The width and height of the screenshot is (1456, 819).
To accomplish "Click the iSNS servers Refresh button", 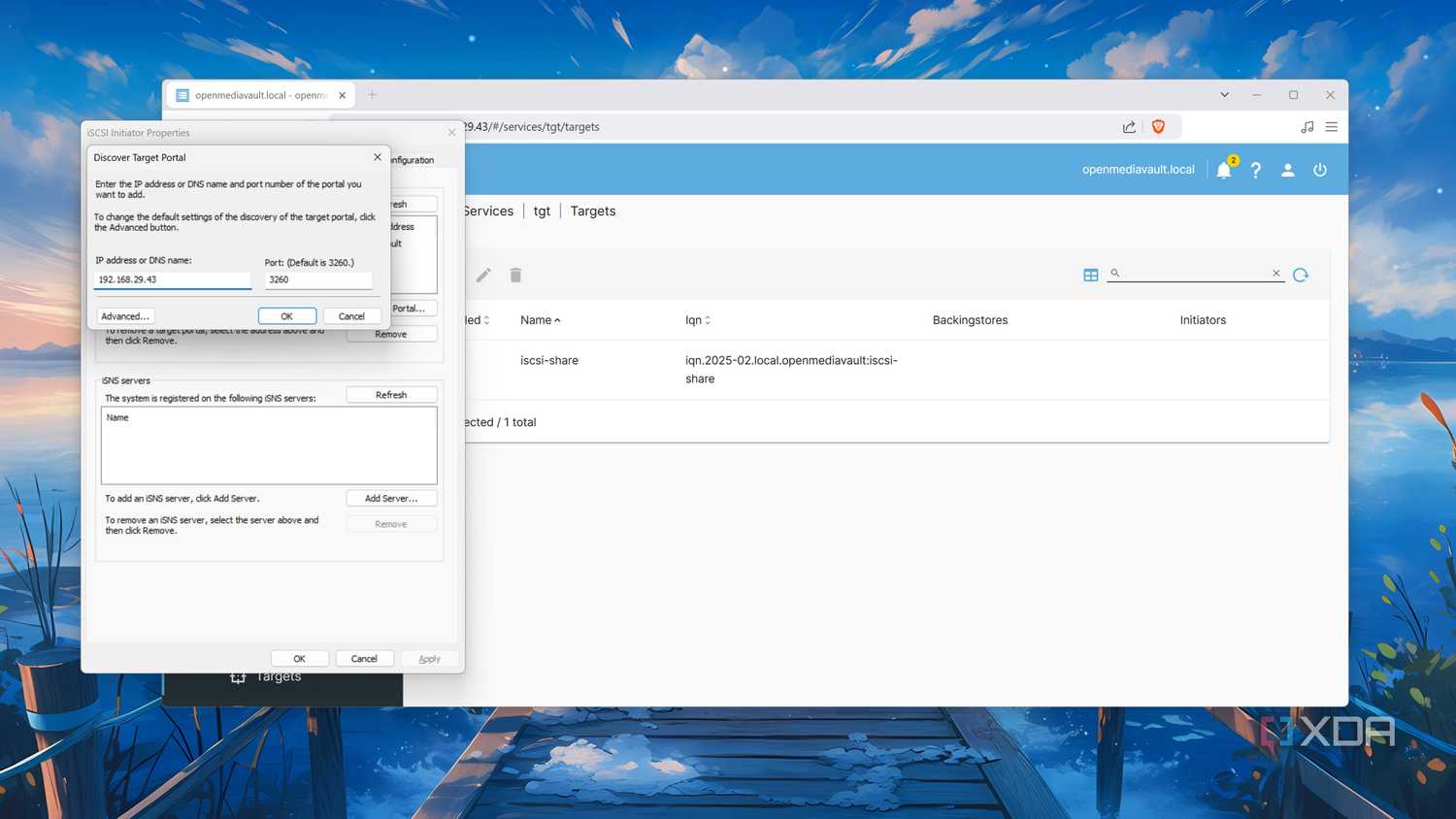I will pos(391,395).
